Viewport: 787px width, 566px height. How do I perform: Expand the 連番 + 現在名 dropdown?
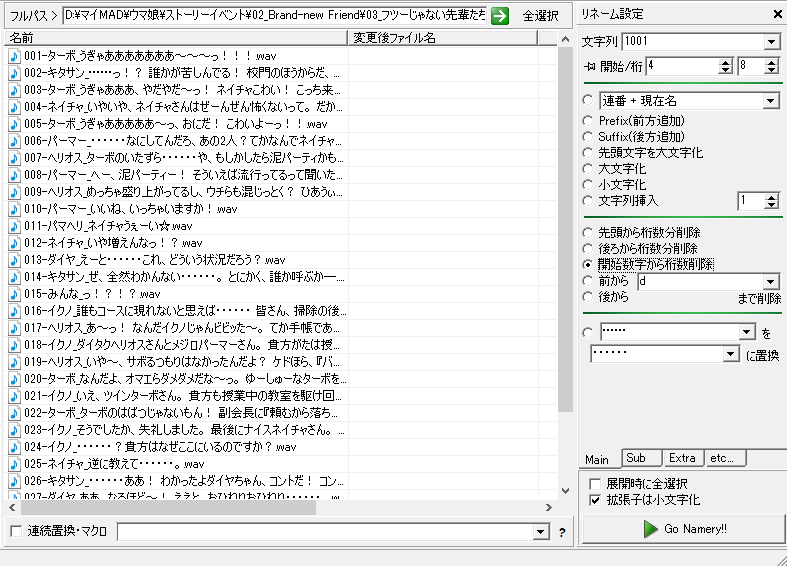[770, 101]
